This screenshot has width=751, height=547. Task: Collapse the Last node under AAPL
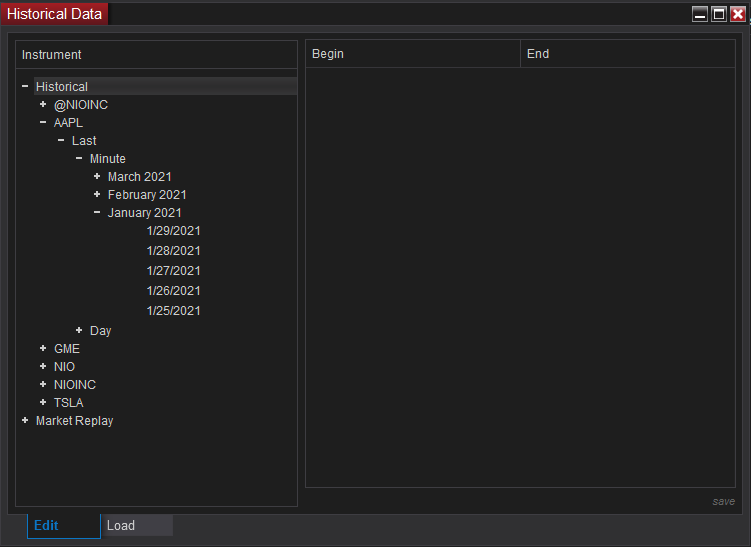tap(61, 140)
